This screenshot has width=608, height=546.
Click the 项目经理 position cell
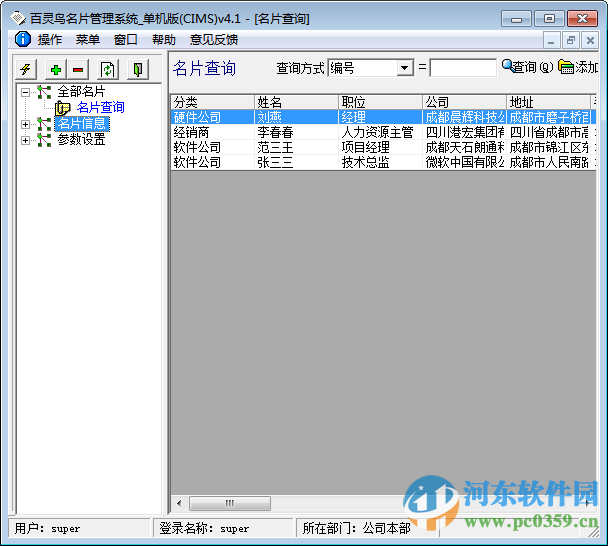[x=381, y=147]
